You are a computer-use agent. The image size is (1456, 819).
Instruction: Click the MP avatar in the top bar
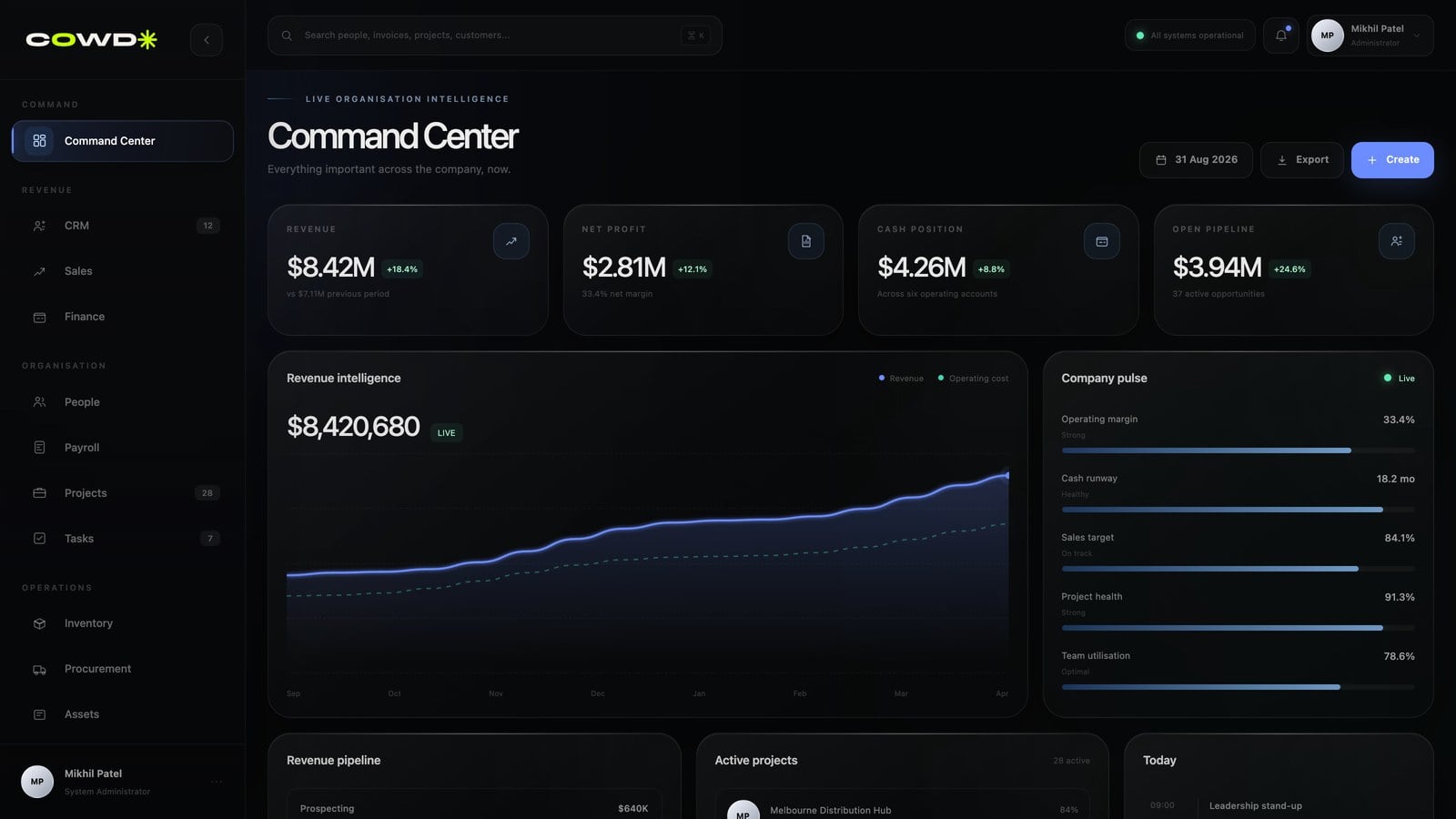tap(1328, 35)
